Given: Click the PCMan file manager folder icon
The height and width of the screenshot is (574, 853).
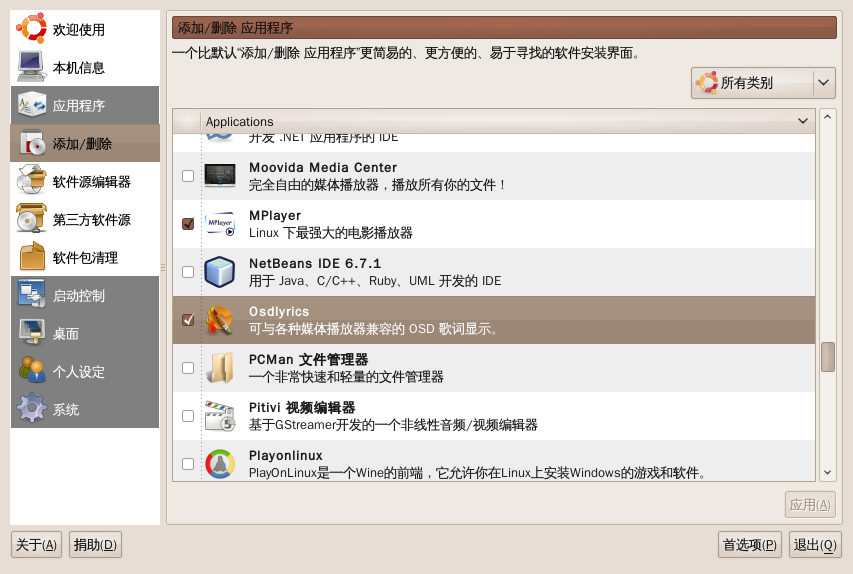Looking at the screenshot, I should (x=220, y=368).
